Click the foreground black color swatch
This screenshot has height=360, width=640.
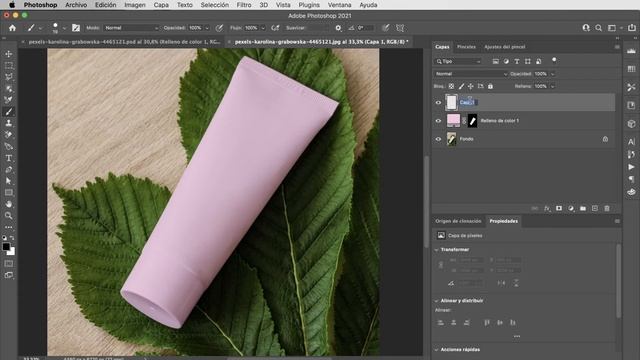pos(6,247)
